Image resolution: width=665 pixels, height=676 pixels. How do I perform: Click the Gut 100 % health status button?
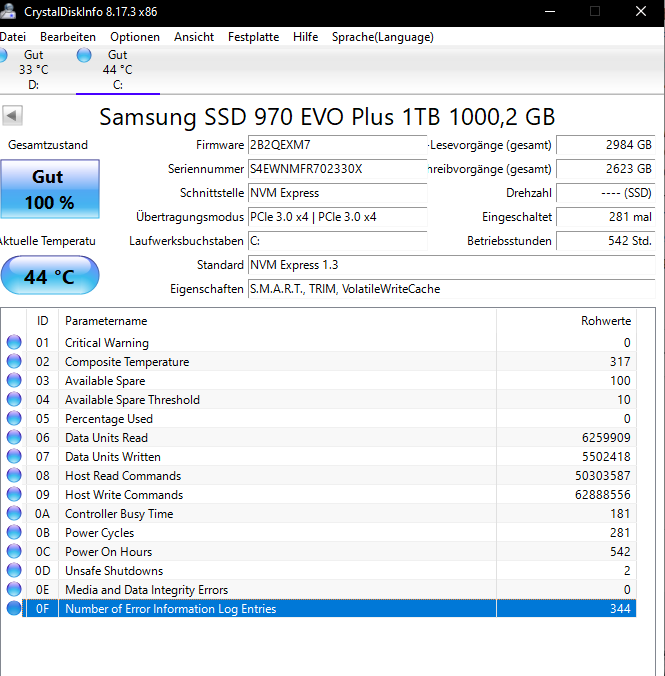pyautogui.click(x=50, y=189)
